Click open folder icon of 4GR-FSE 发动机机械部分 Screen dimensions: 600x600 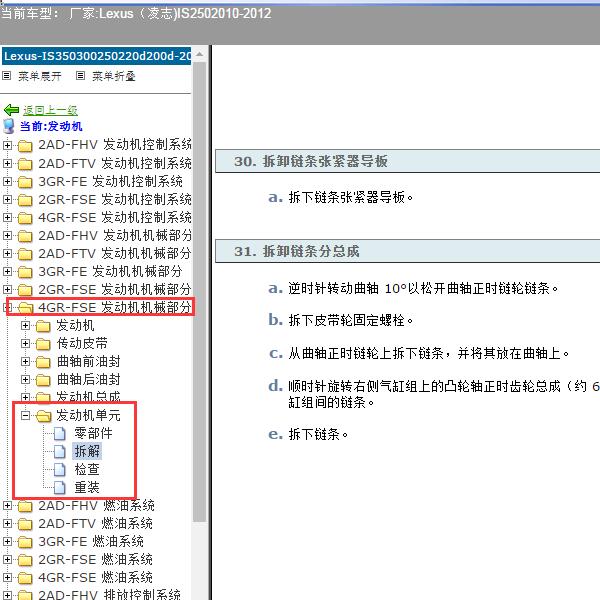pos(25,308)
